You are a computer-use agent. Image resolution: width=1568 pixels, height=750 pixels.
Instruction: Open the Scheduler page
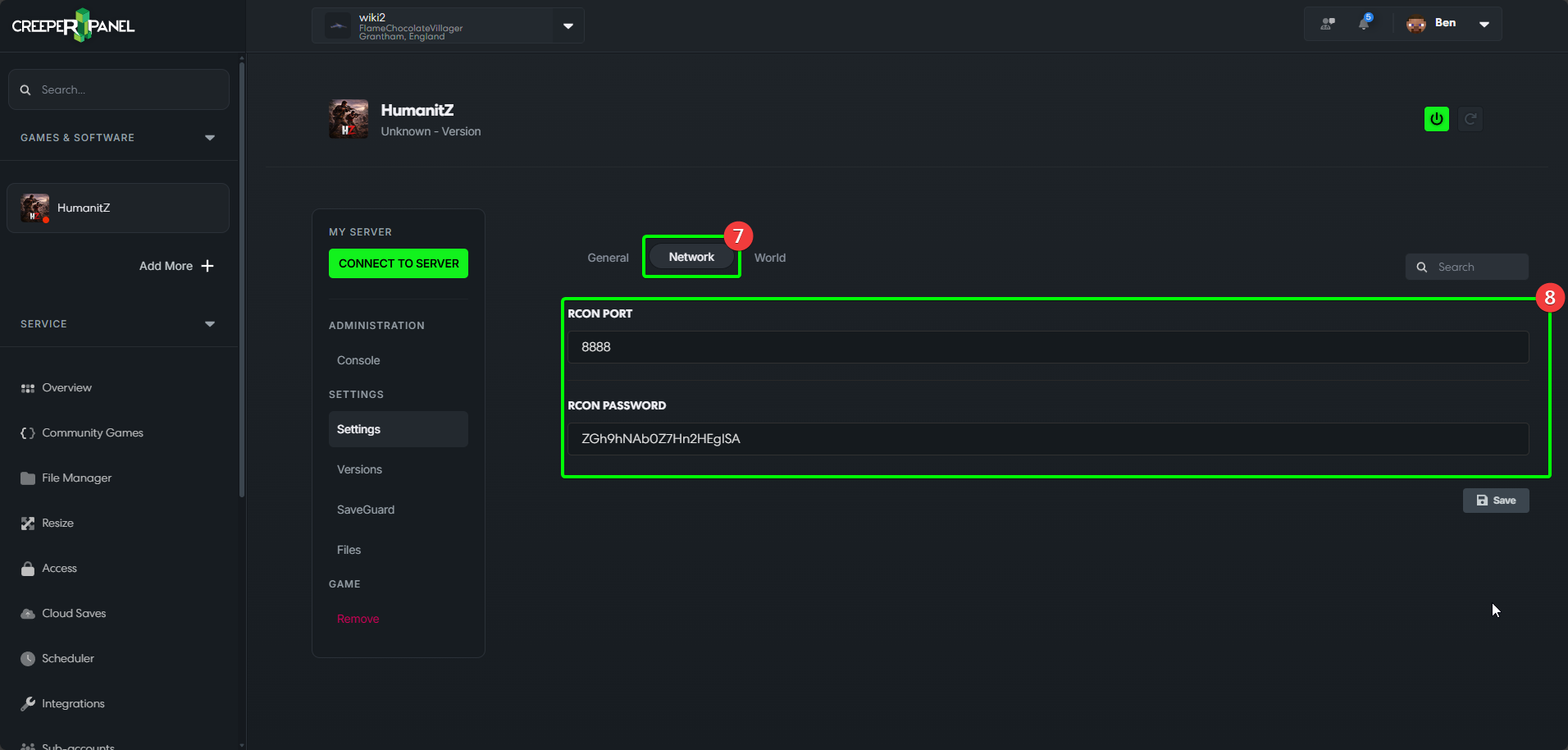(67, 658)
